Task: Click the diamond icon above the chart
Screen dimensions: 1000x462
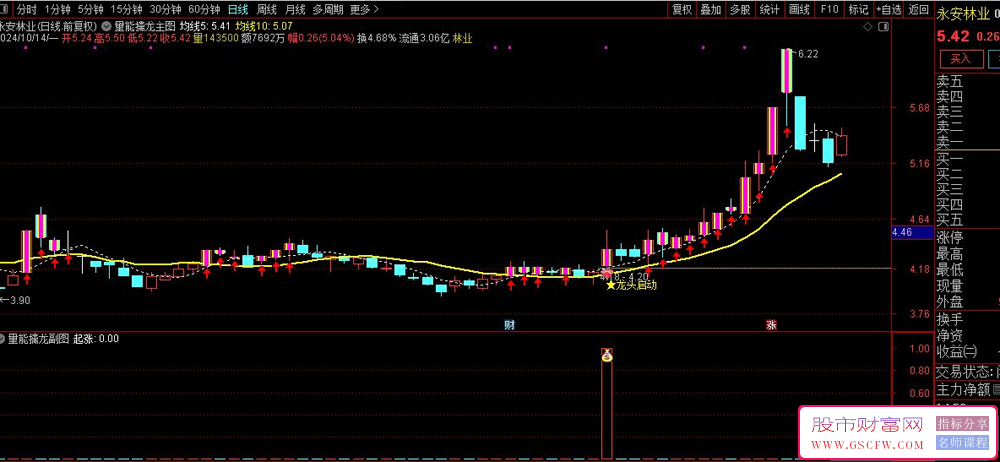Action: point(867,27)
